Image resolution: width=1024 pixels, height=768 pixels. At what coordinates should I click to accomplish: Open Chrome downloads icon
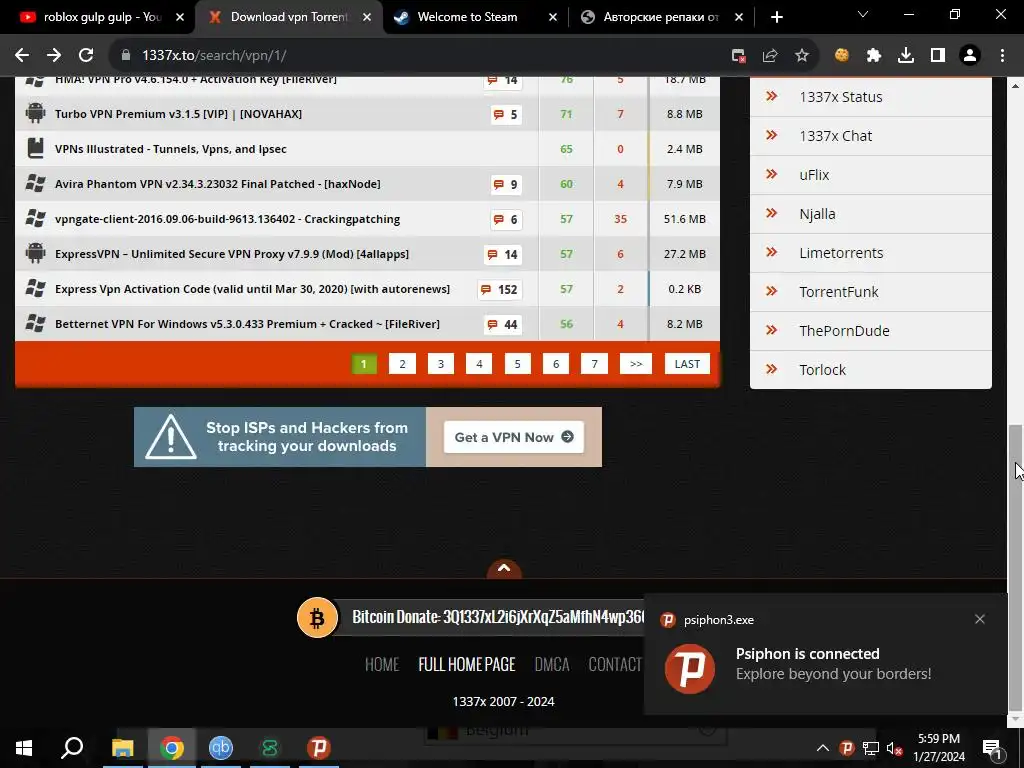(906, 56)
